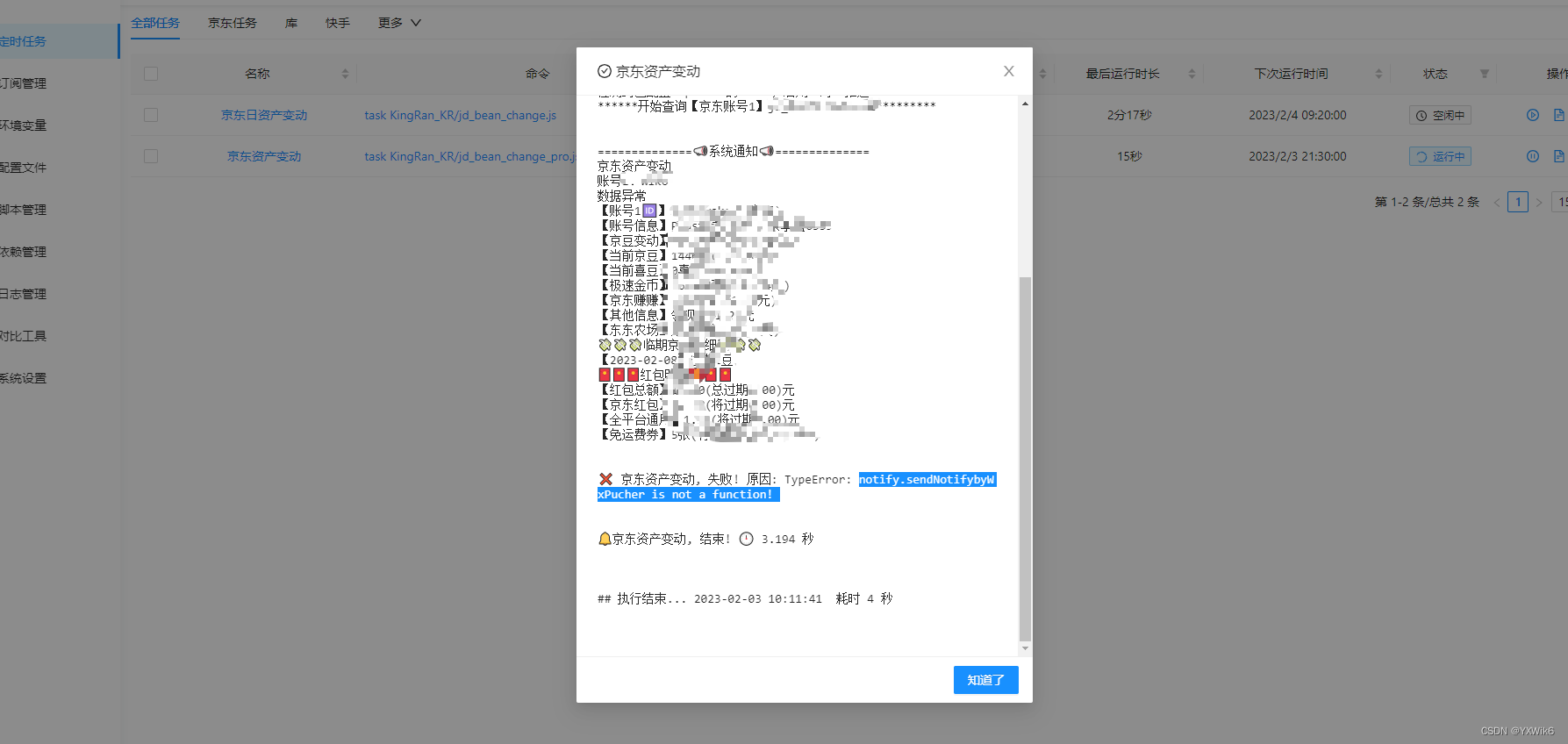Click the next page arrow
This screenshot has width=1568, height=744.
click(x=1539, y=202)
